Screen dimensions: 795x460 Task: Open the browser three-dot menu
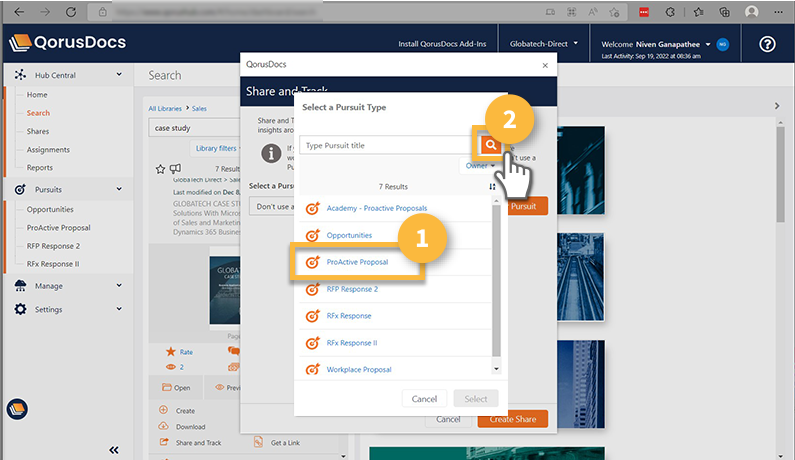coord(778,12)
